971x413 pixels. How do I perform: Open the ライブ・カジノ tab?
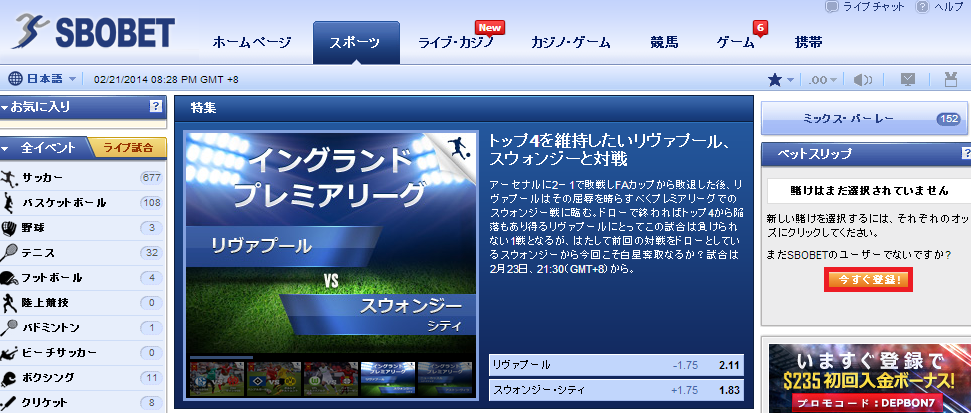[x=456, y=43]
